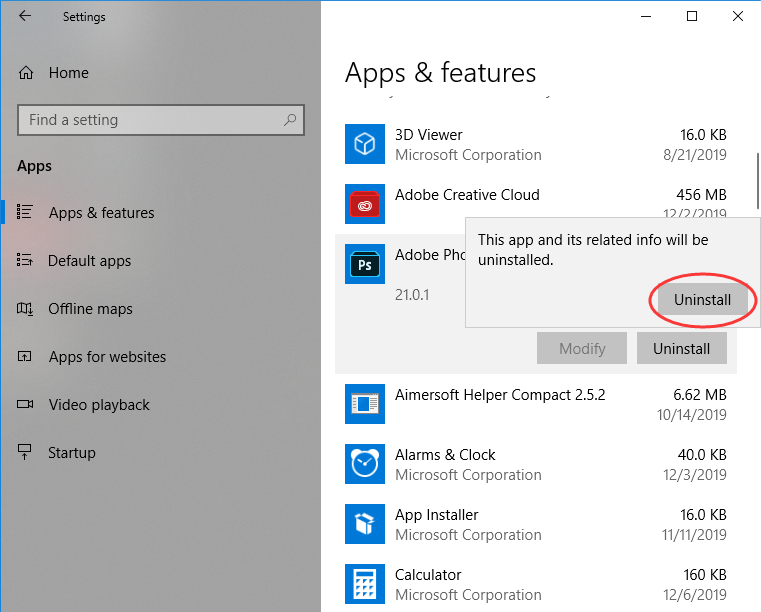
Task: Click Photoshop version 21.0.1 text
Action: [x=412, y=295]
